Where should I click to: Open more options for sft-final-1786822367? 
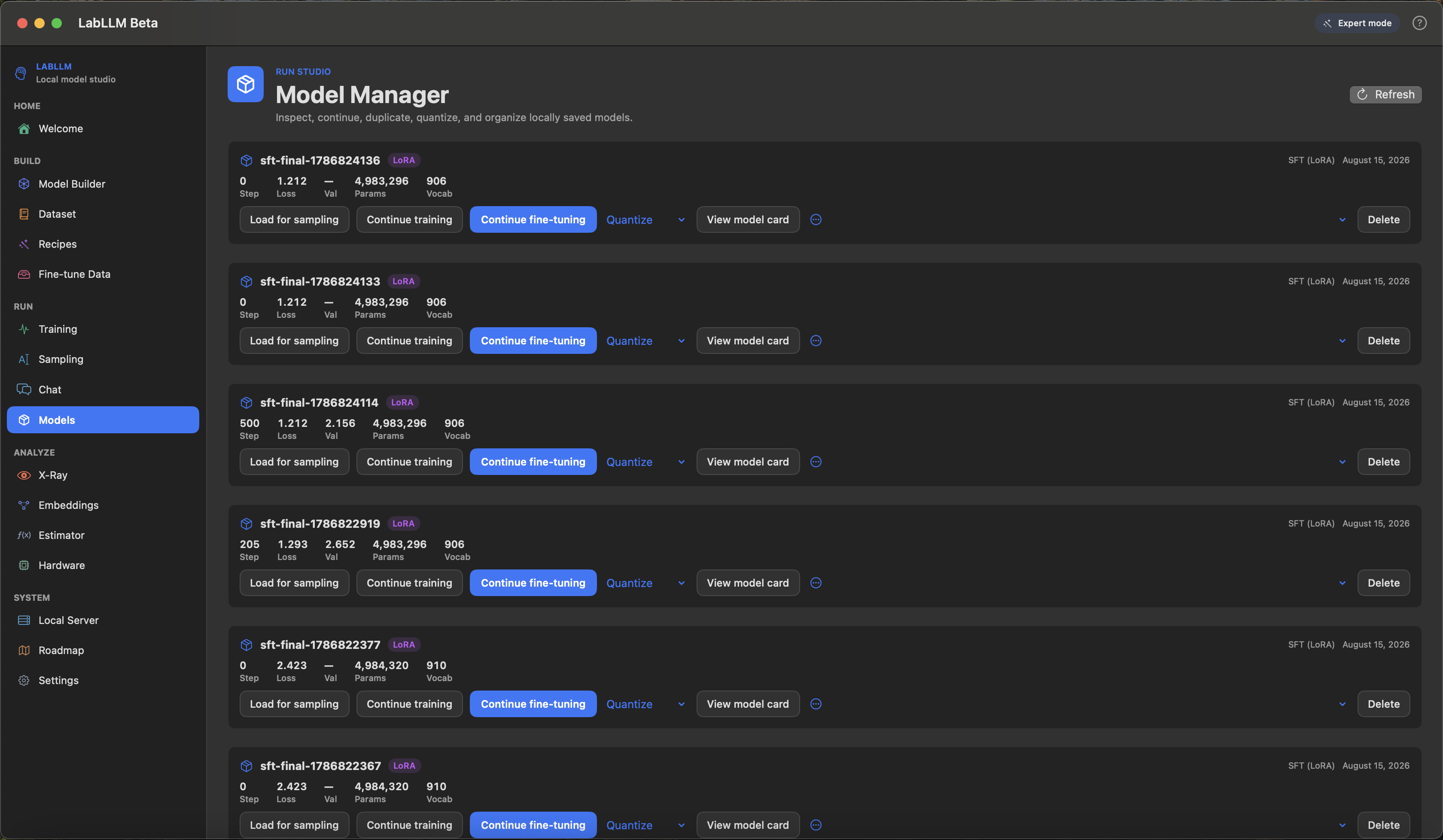816,825
